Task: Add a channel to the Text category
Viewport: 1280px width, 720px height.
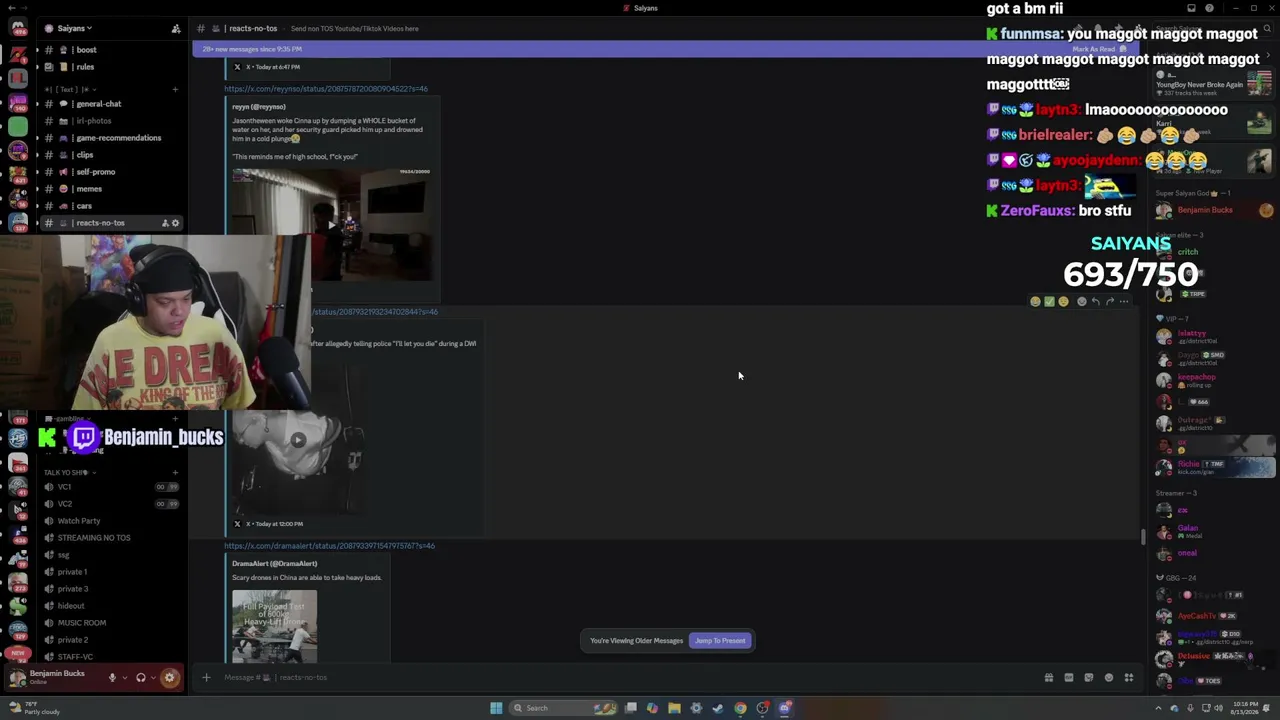Action: pos(175,89)
